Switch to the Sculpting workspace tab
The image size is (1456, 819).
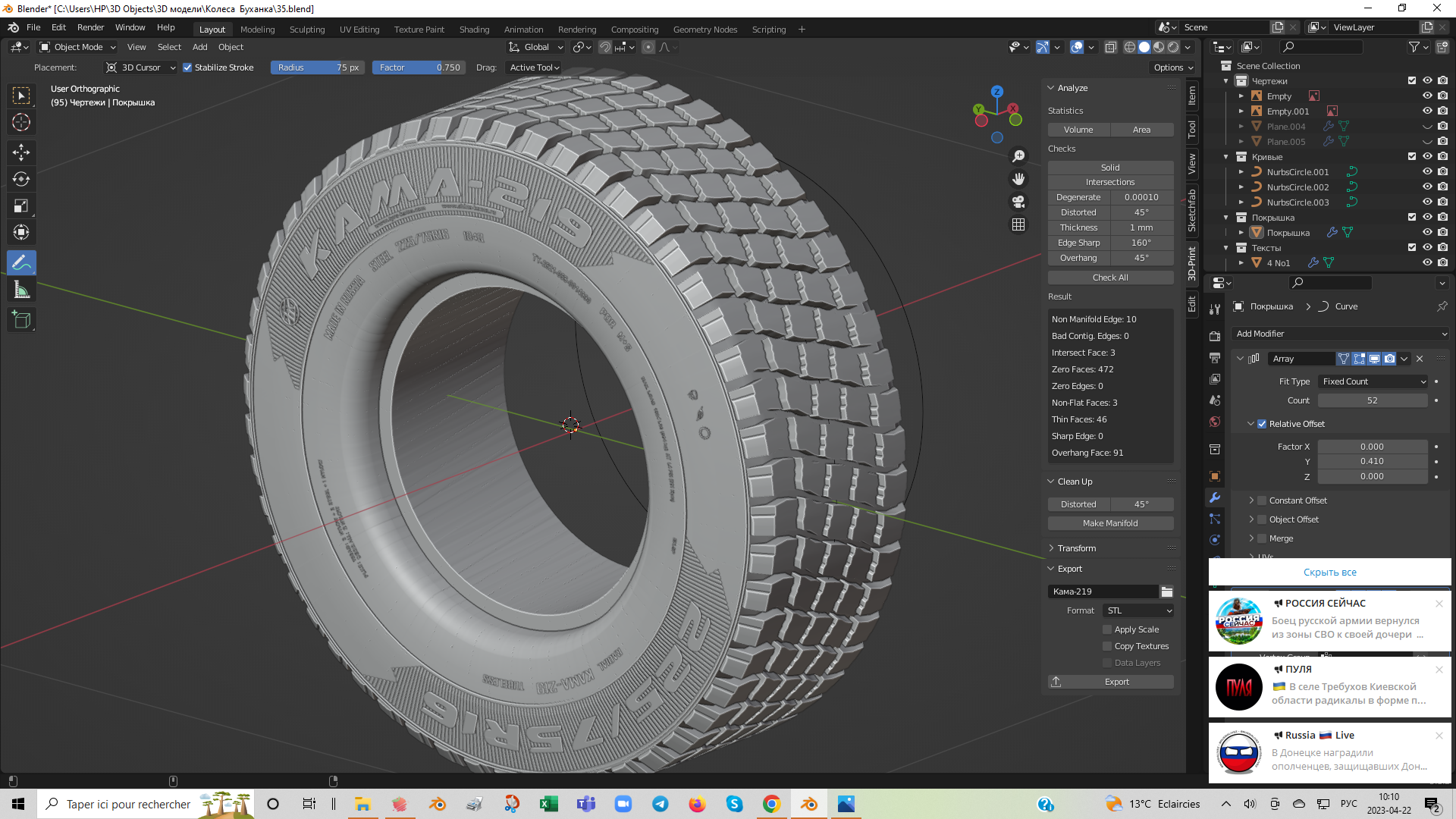tap(306, 30)
